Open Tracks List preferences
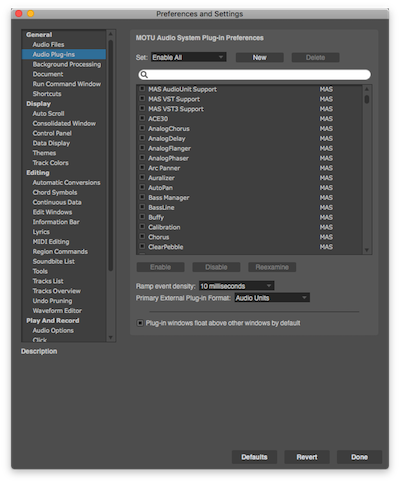The width and height of the screenshot is (400, 483). 48,281
